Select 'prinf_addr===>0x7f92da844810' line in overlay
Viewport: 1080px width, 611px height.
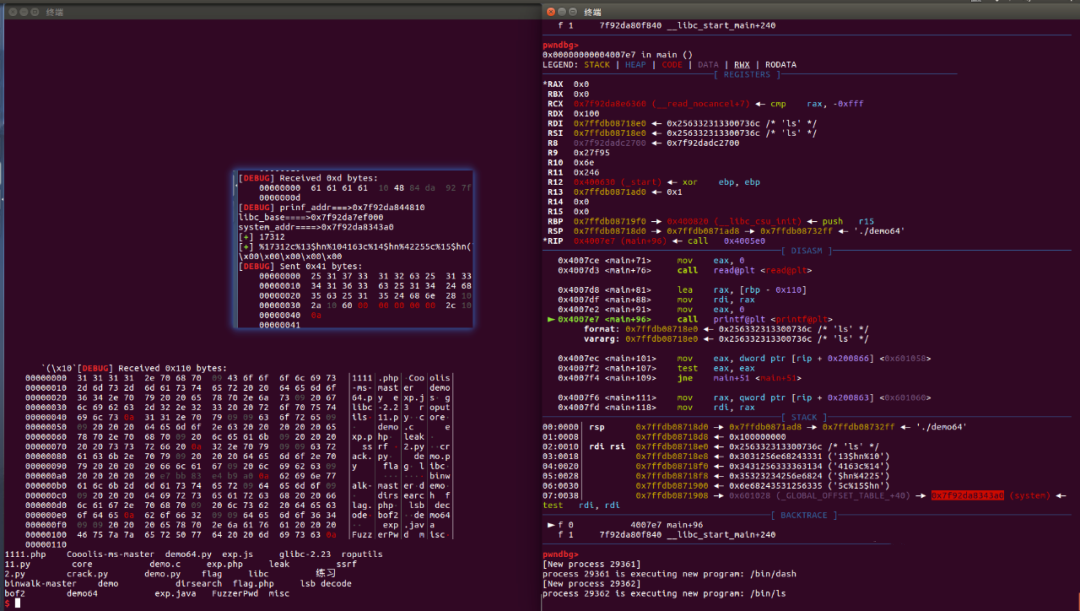352,207
